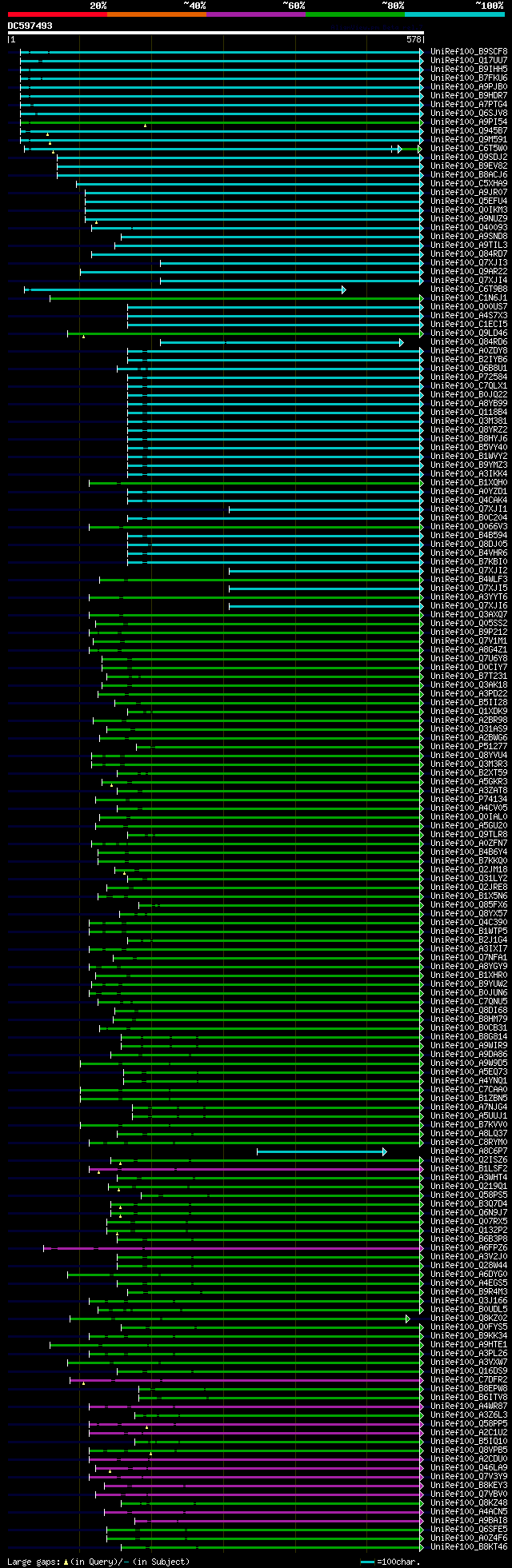Select the UniRef100_Q4CAK4 label
This screenshot has width=512, height=1568.
click(469, 501)
